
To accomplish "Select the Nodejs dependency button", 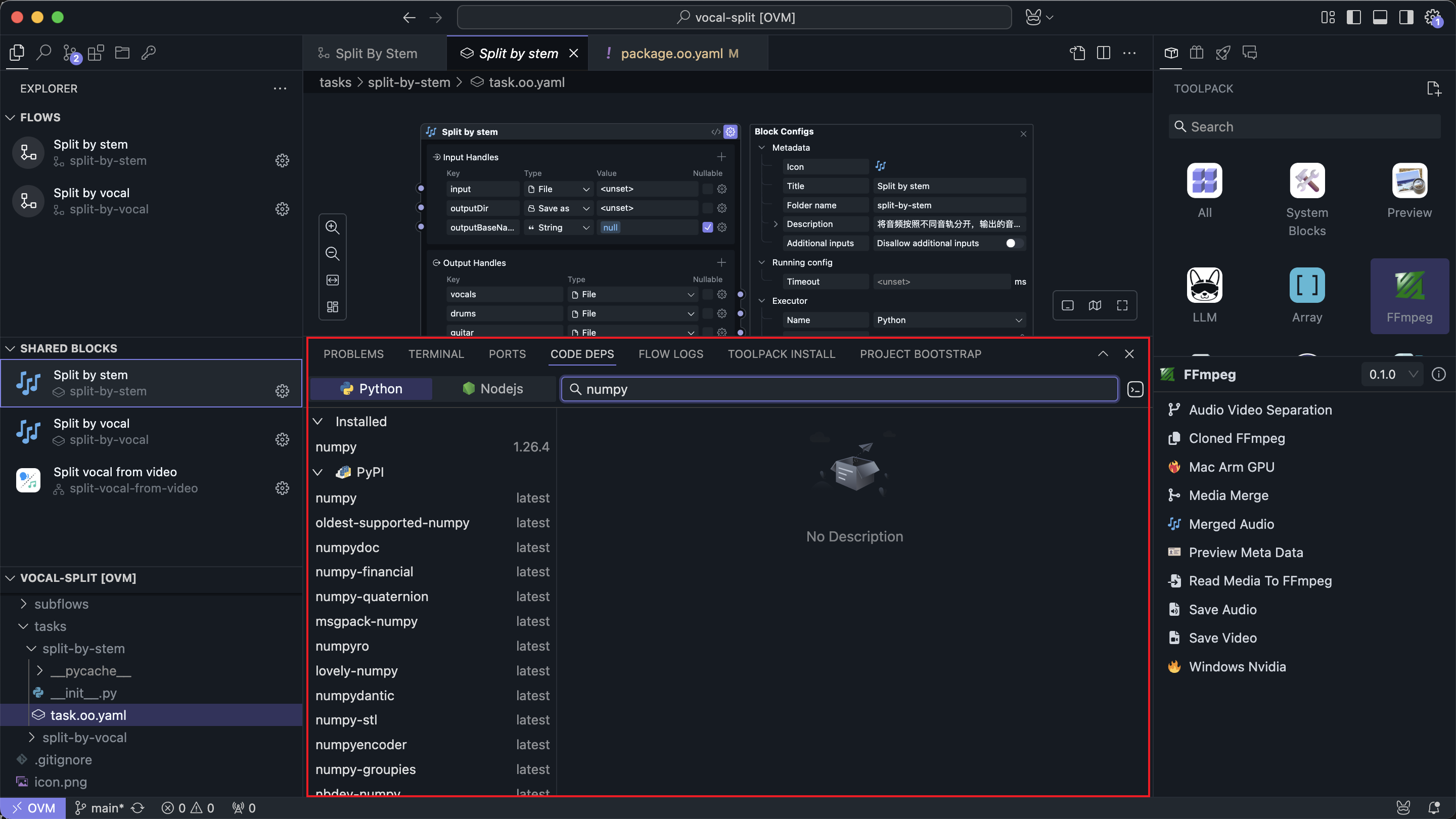I will (x=493, y=389).
